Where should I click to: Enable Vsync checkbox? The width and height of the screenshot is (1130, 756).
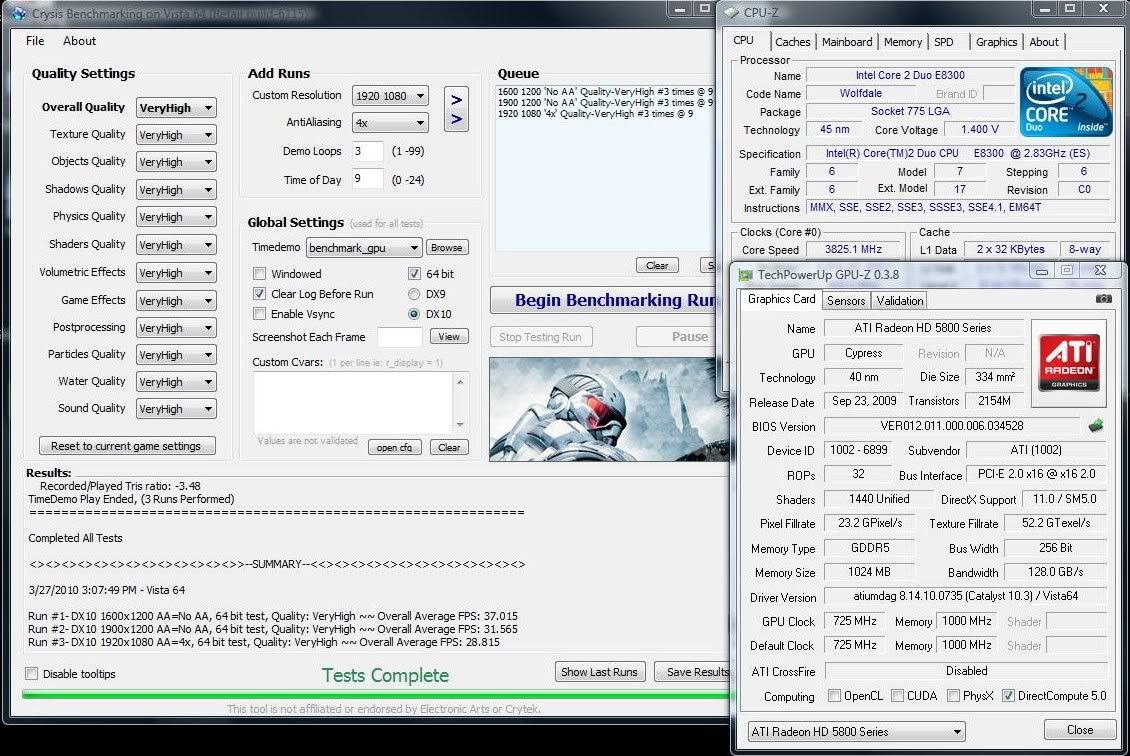(259, 313)
